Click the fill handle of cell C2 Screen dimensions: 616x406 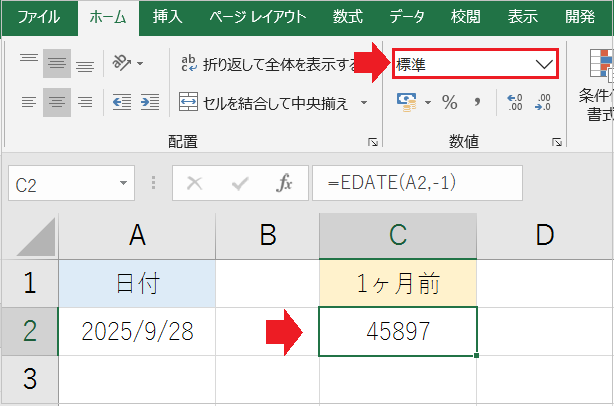477,355
